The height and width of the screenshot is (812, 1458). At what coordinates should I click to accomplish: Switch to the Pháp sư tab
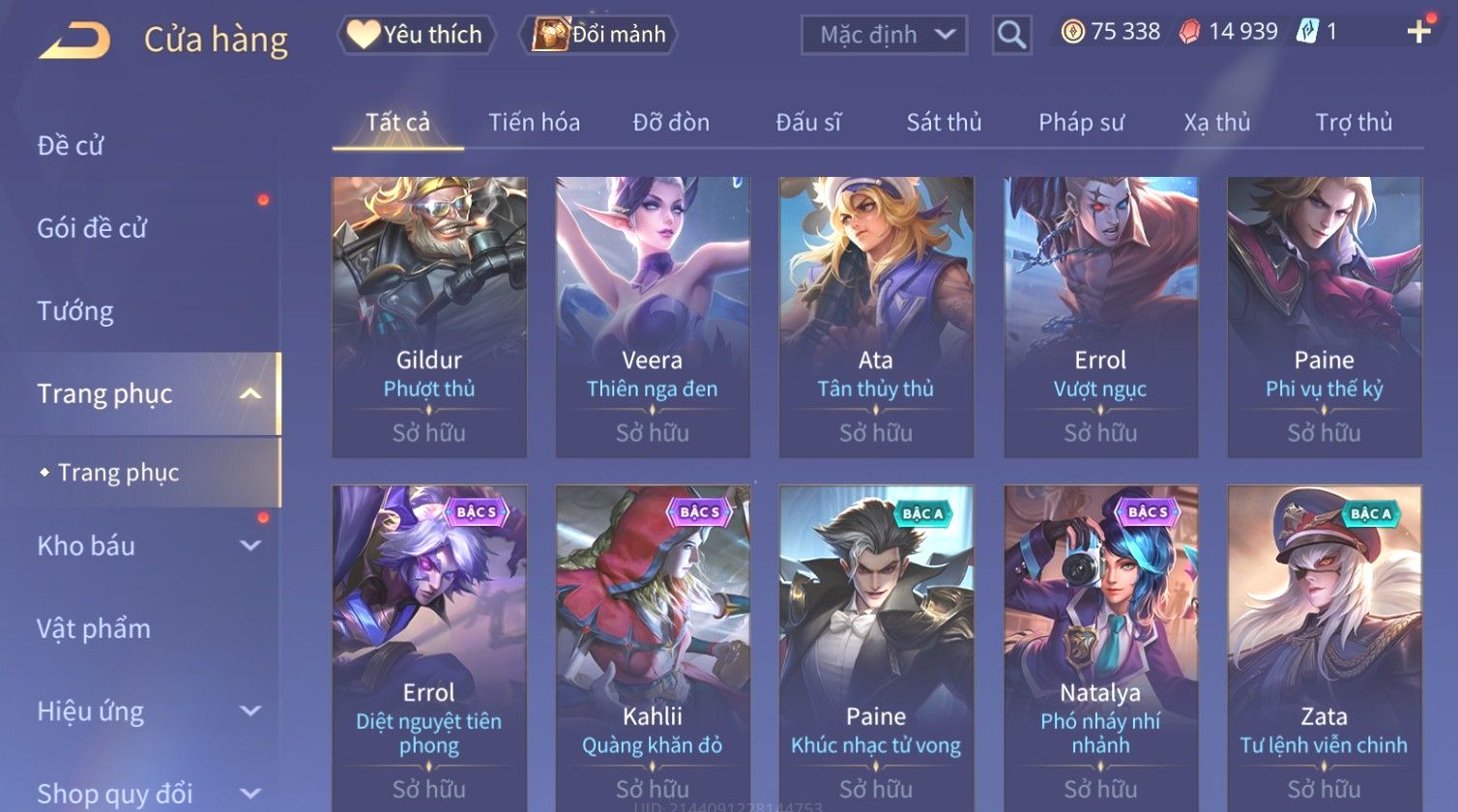[1081, 122]
